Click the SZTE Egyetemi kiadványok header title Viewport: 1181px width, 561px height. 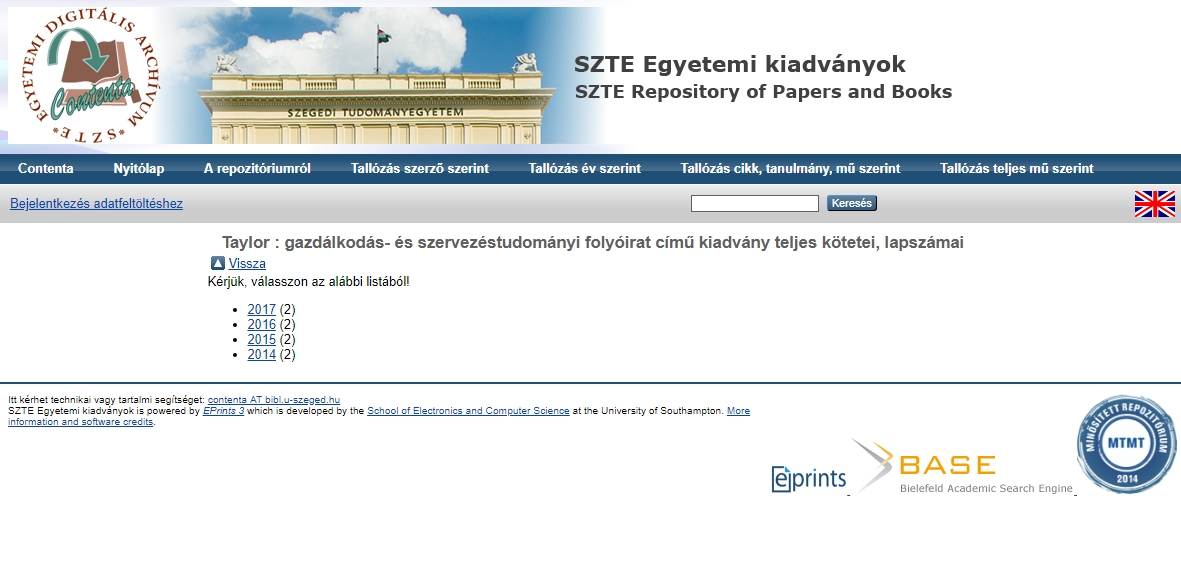(x=740, y=64)
